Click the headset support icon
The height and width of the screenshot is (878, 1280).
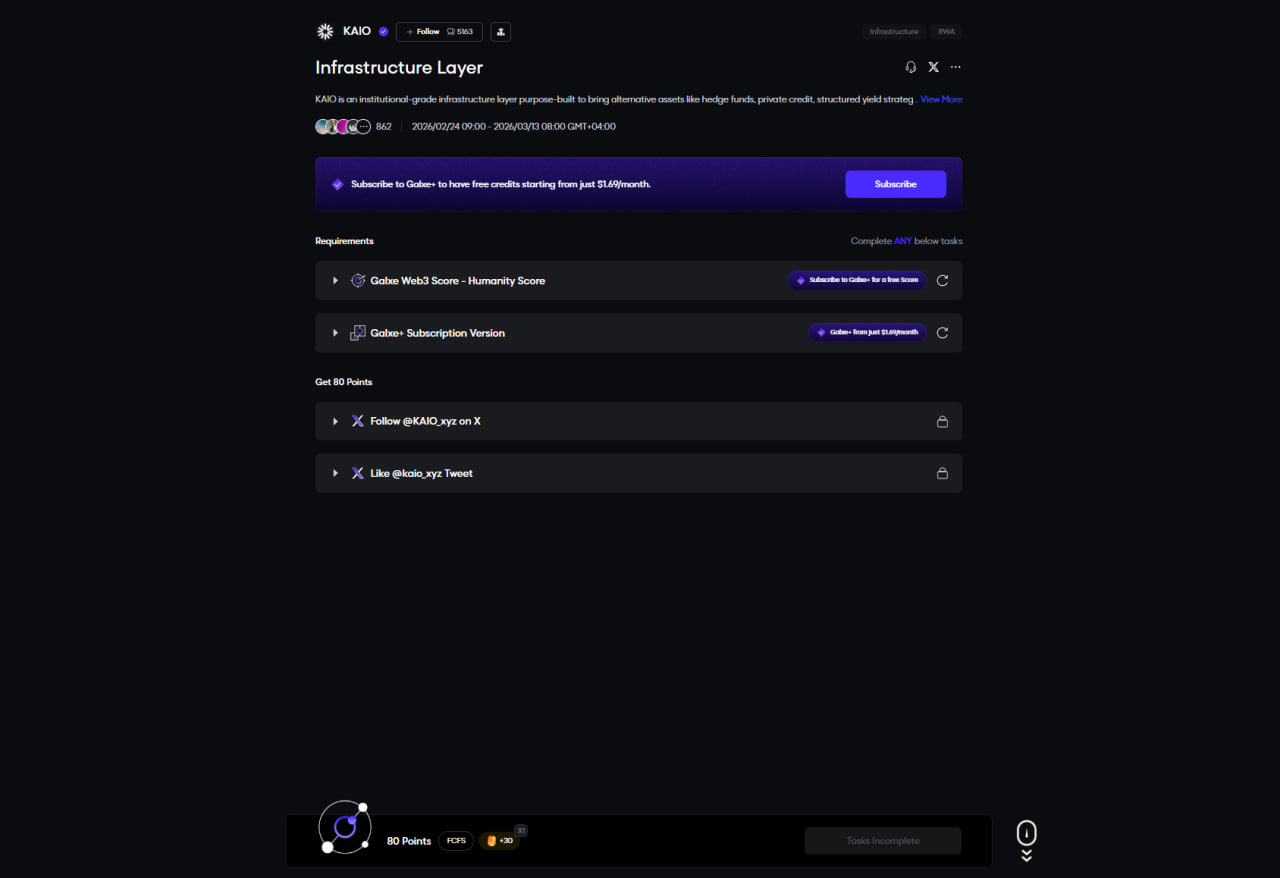click(x=911, y=67)
